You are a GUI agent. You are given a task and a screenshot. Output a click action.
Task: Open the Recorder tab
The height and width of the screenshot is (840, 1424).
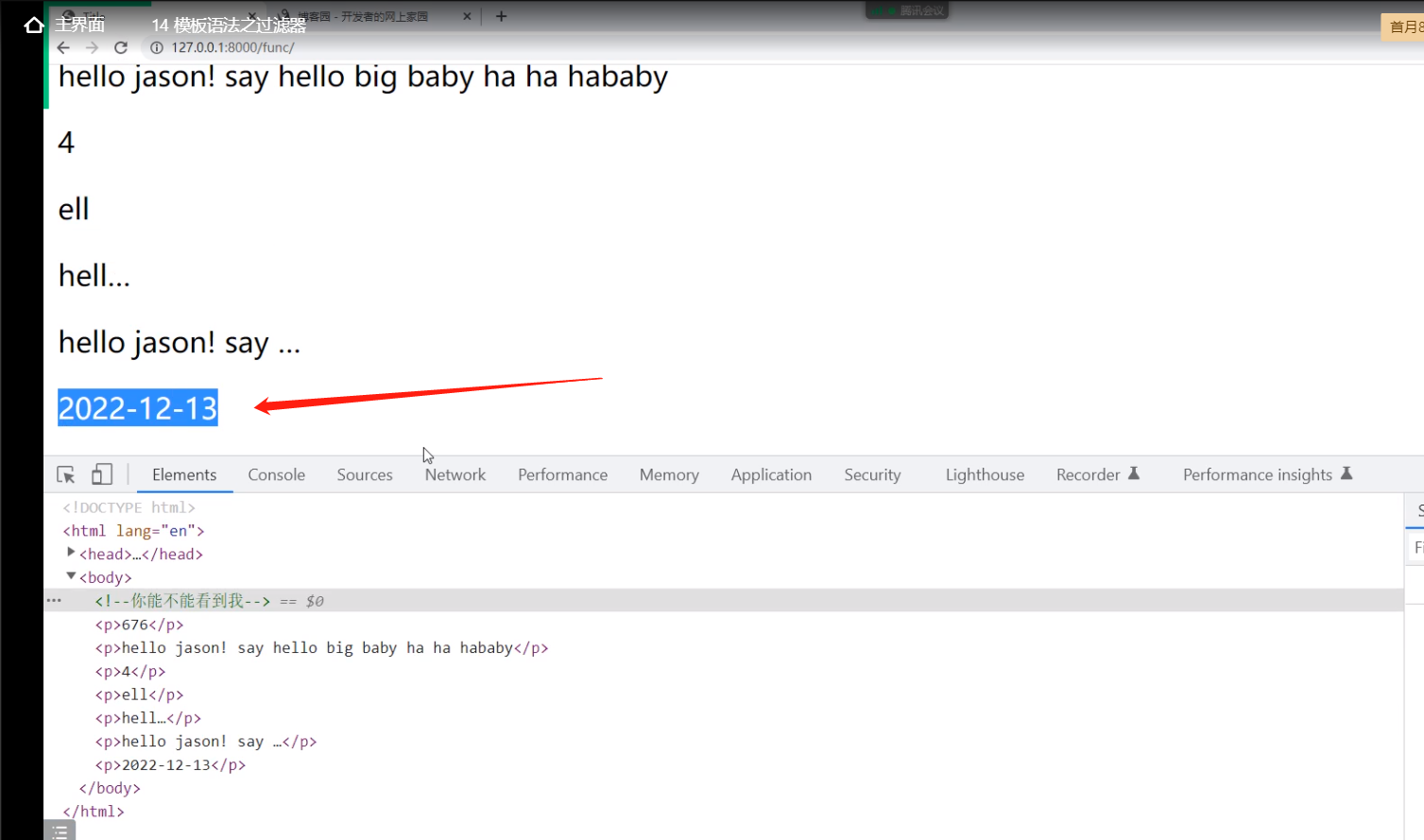[x=1098, y=474]
